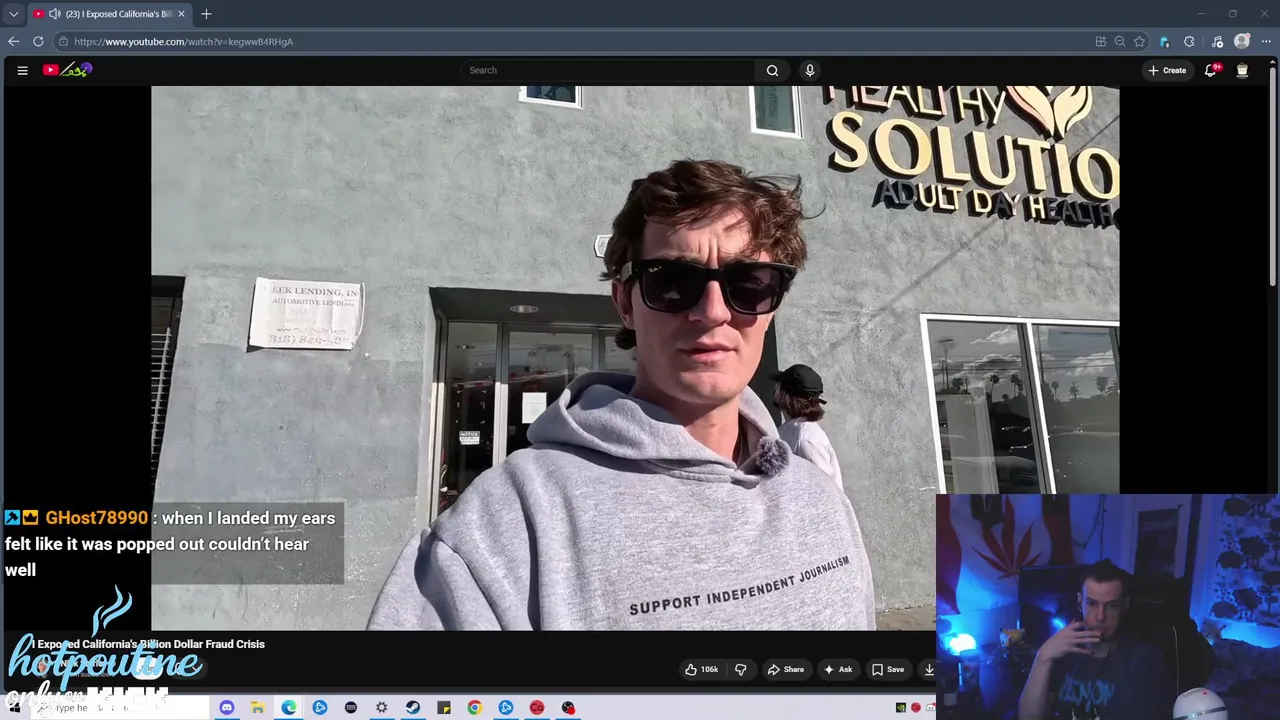
Task: Open Sticky Notes from the taskbar
Action: point(444,708)
